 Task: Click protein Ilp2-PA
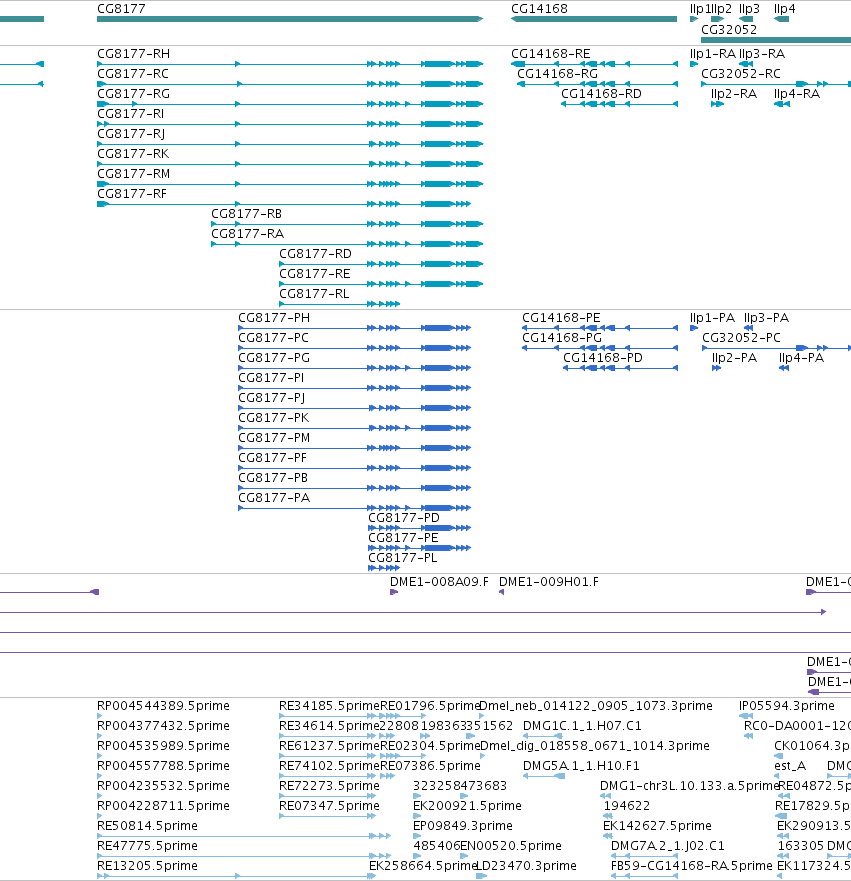point(735,358)
